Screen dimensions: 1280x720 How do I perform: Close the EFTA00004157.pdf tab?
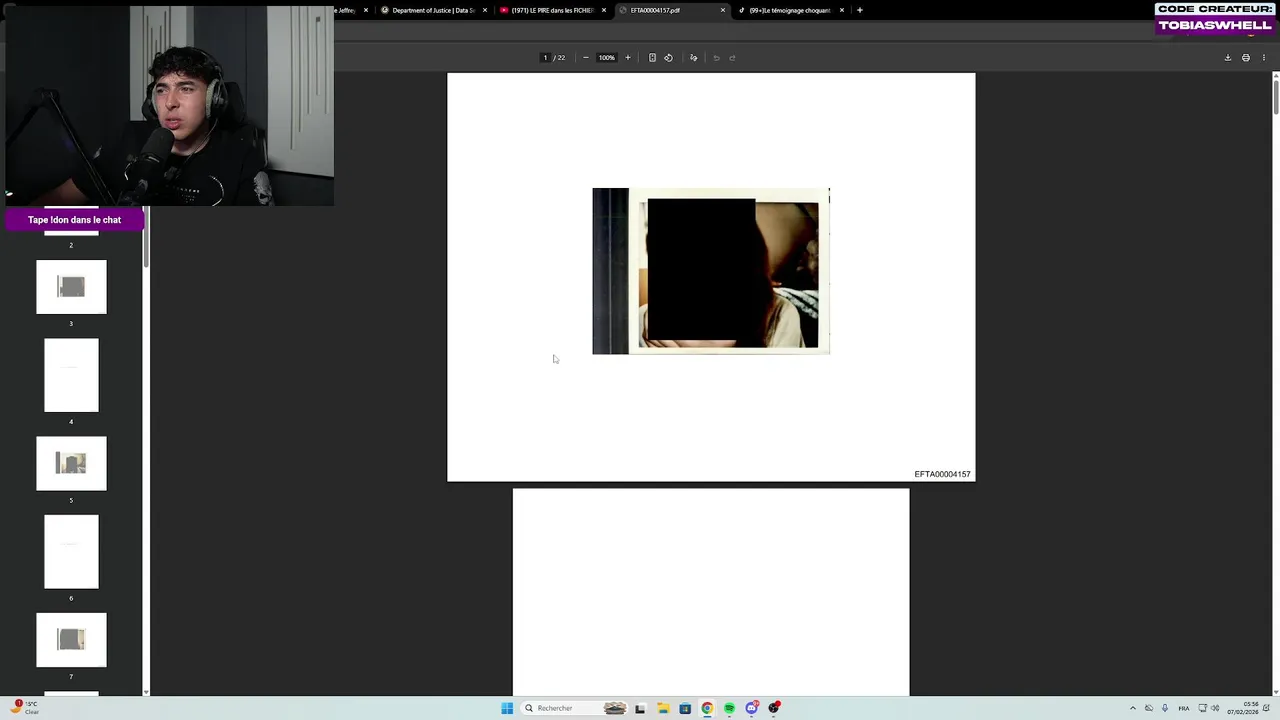(x=723, y=10)
